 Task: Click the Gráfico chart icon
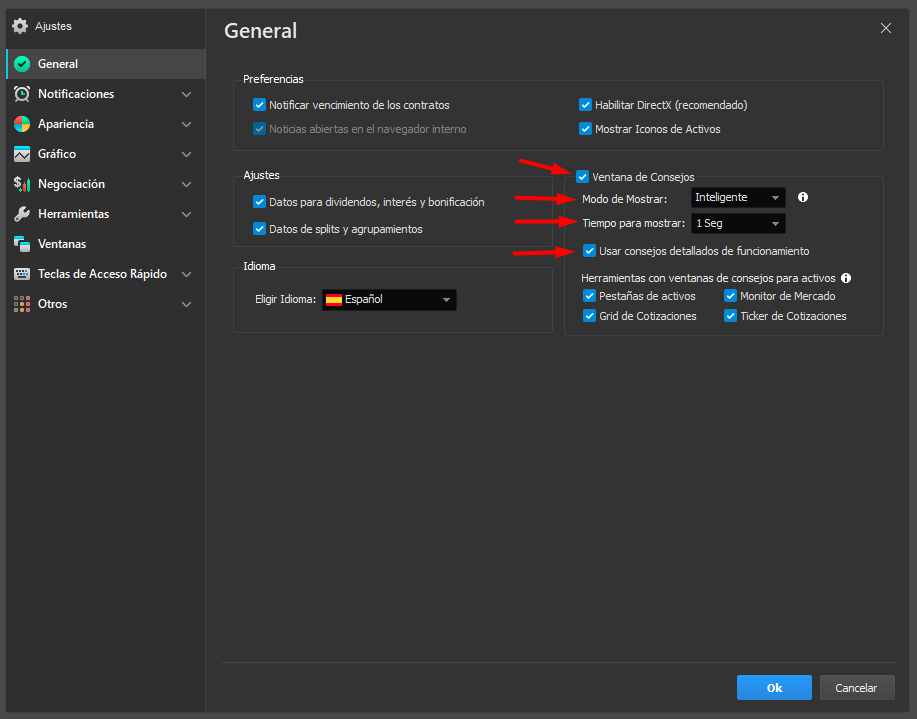click(x=21, y=154)
